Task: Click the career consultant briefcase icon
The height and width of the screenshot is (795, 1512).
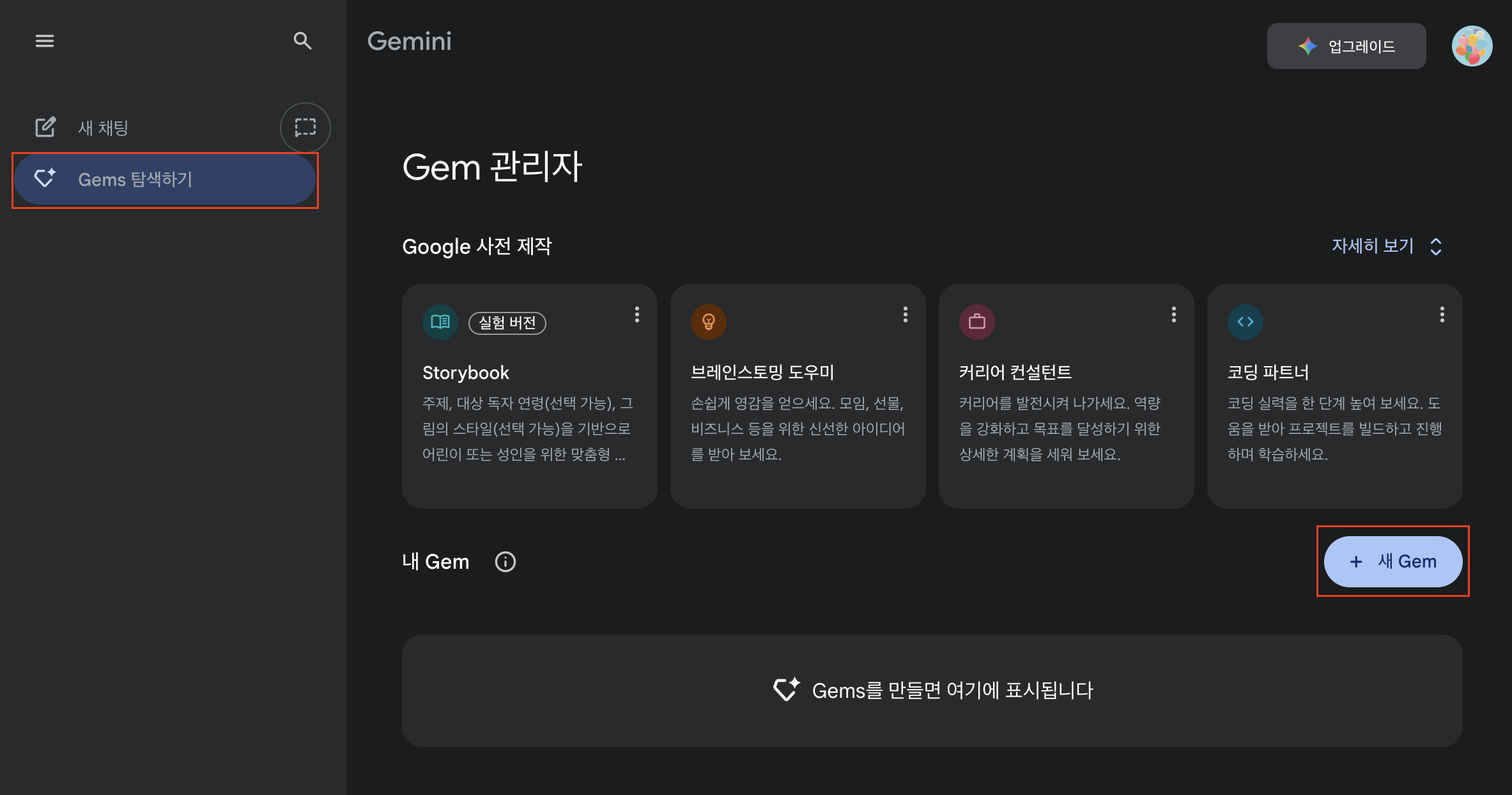Action: pos(977,321)
